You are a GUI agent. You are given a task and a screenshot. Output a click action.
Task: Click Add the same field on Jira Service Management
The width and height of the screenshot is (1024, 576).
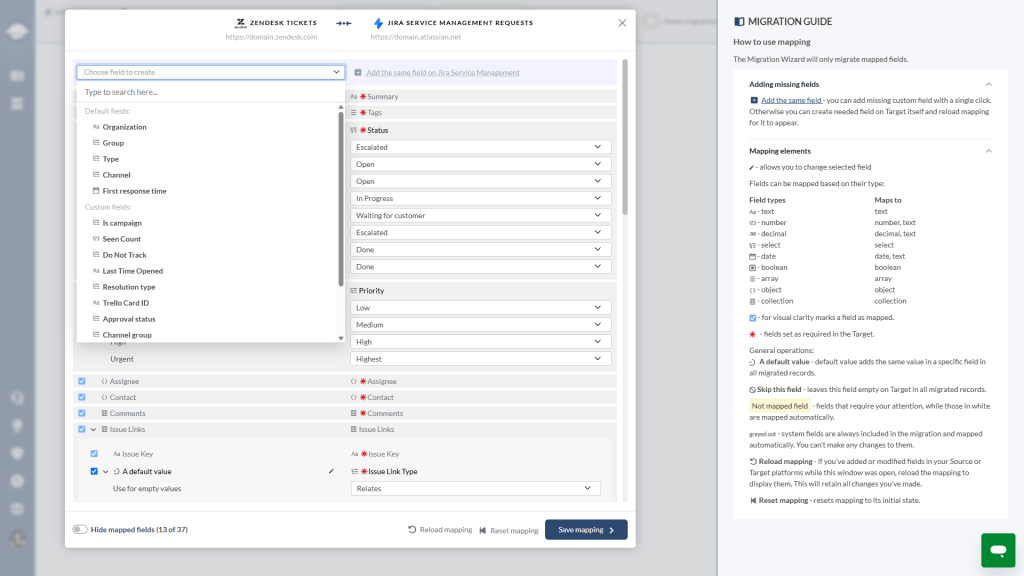(x=442, y=72)
